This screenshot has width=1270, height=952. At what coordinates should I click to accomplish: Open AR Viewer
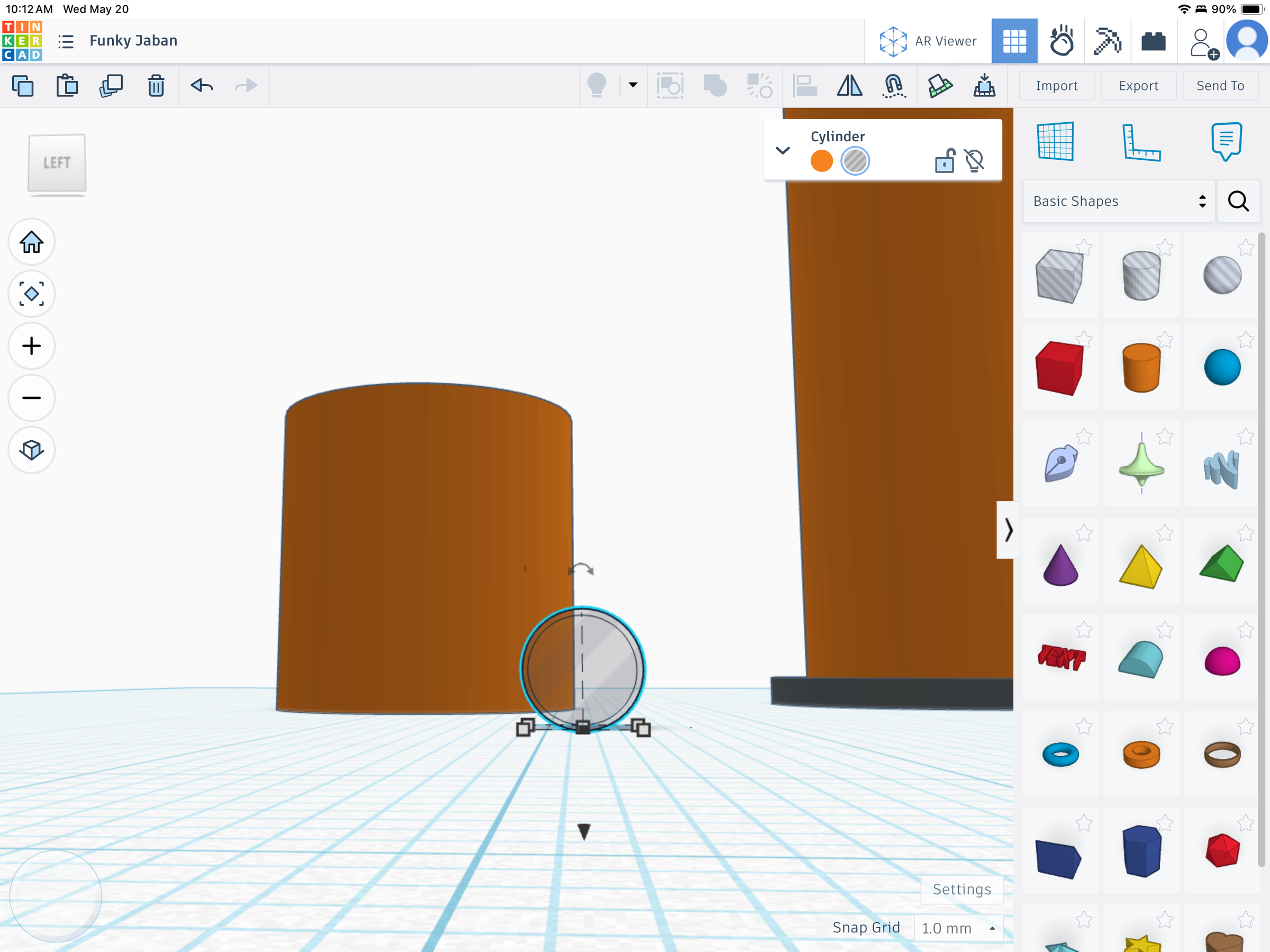[928, 41]
